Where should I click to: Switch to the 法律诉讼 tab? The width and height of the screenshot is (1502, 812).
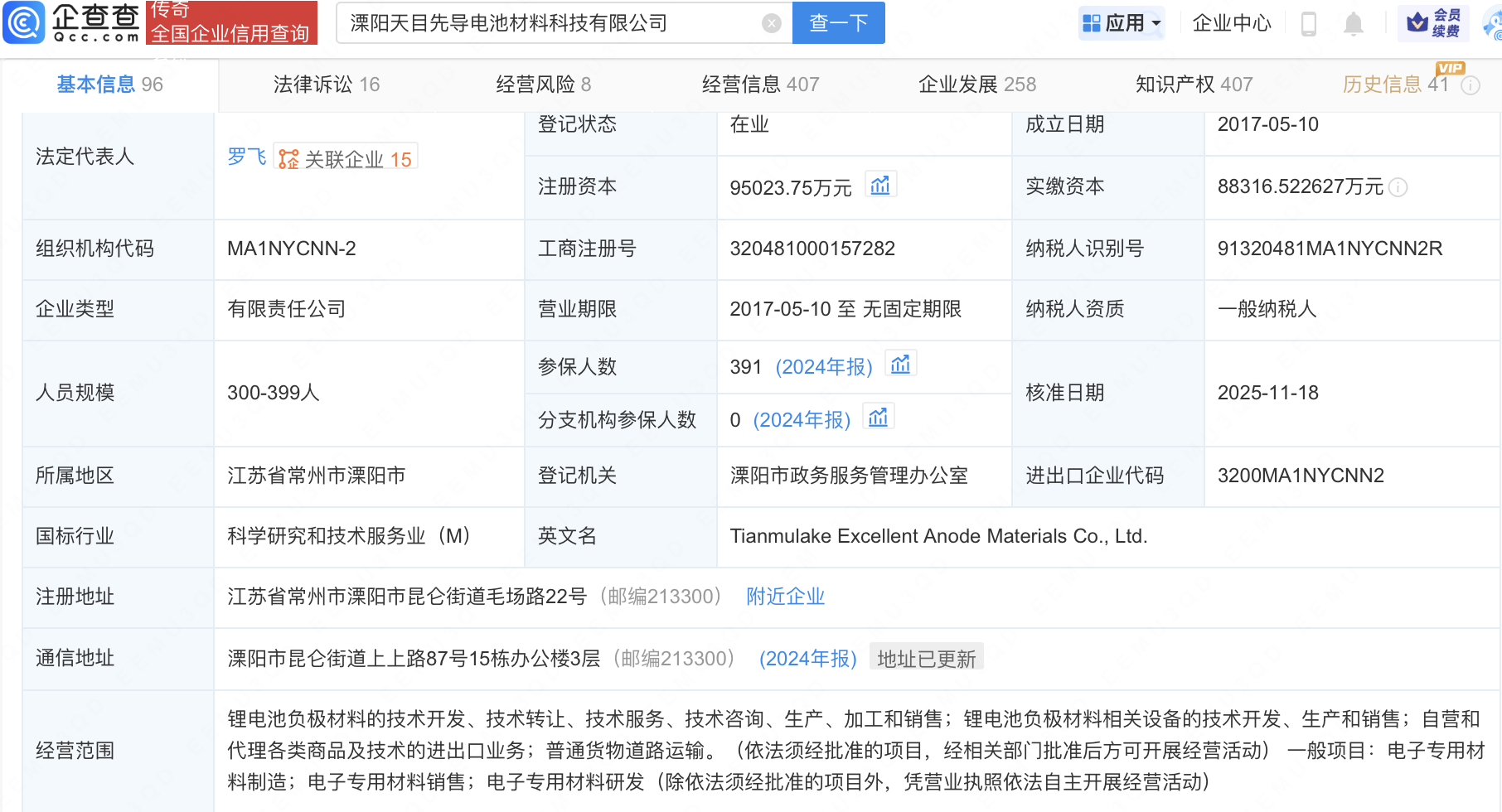coord(327,85)
